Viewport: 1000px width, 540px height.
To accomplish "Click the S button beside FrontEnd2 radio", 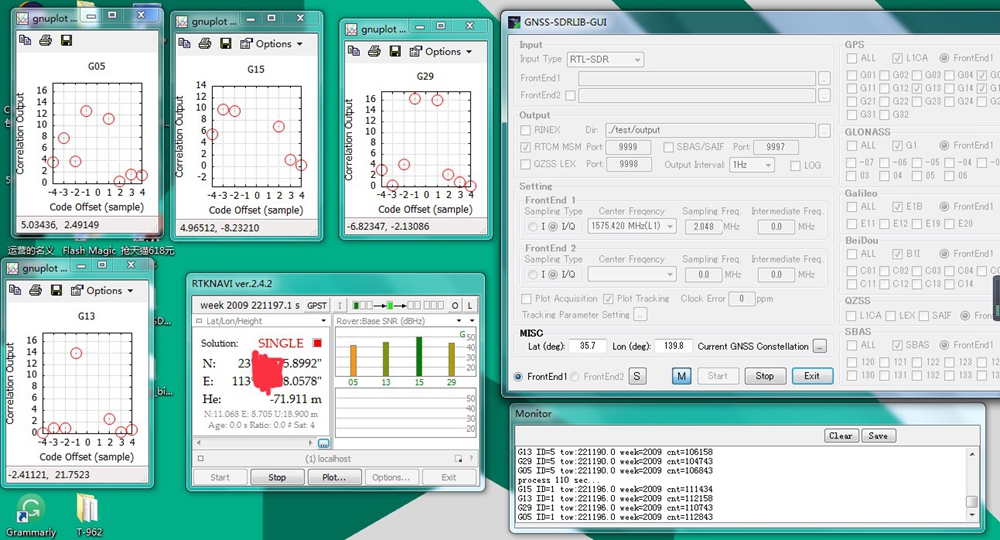I will (x=636, y=376).
